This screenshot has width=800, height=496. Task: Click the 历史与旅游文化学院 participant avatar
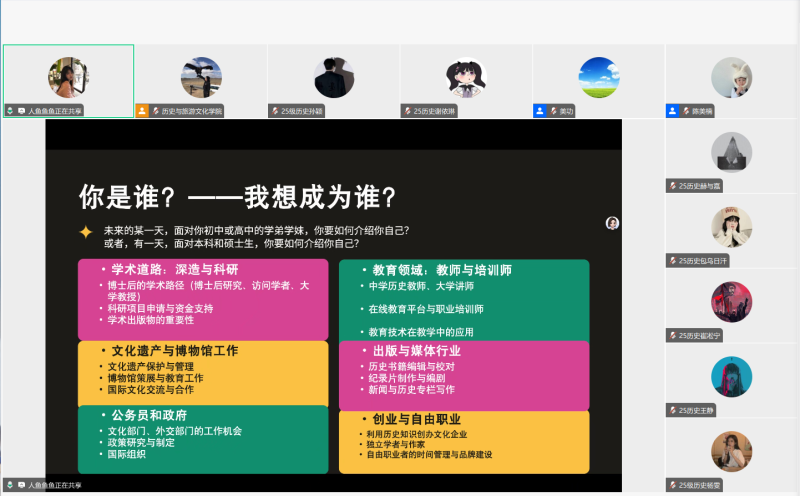[201, 77]
